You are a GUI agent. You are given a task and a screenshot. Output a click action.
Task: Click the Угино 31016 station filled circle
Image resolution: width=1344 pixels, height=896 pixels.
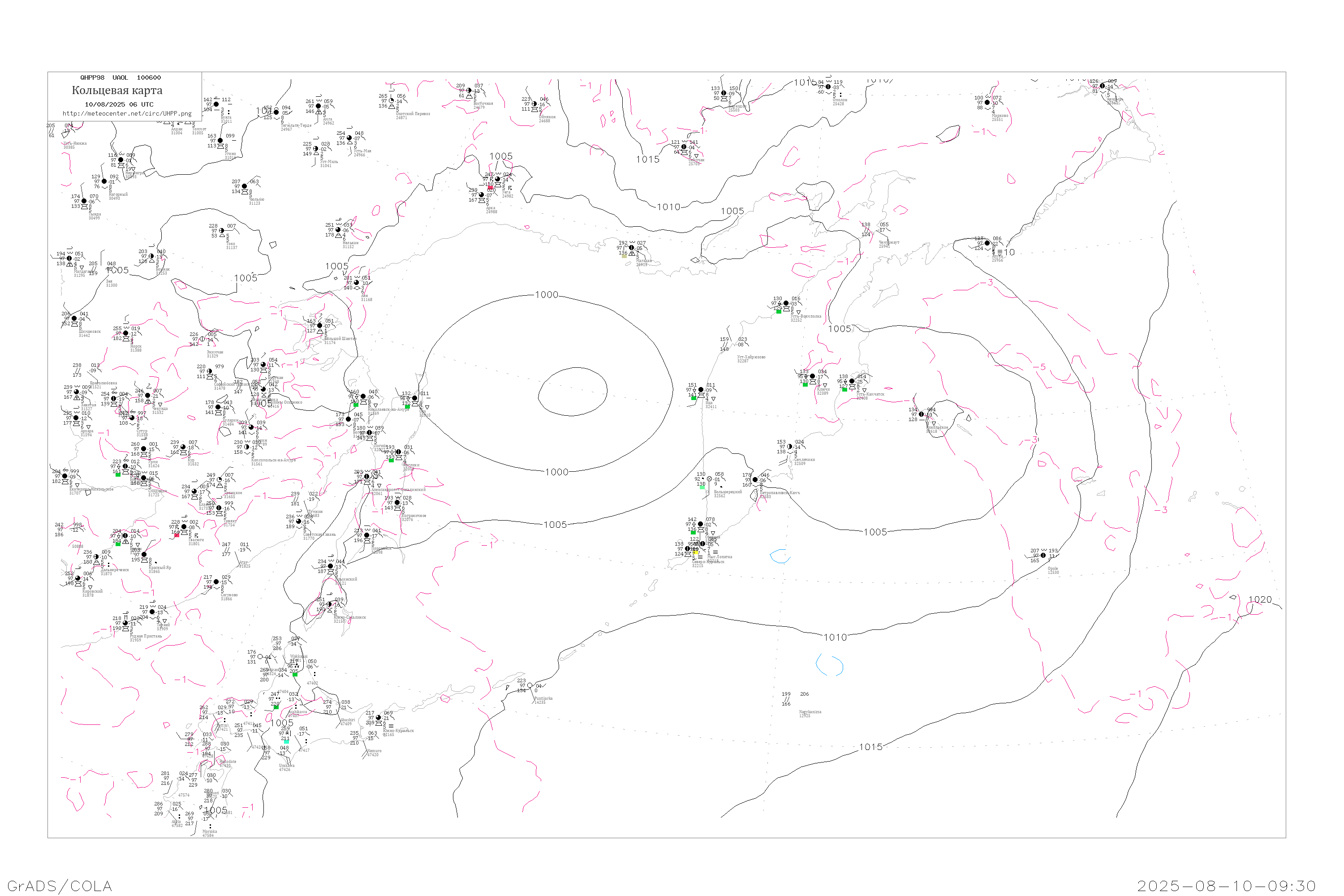220,141
